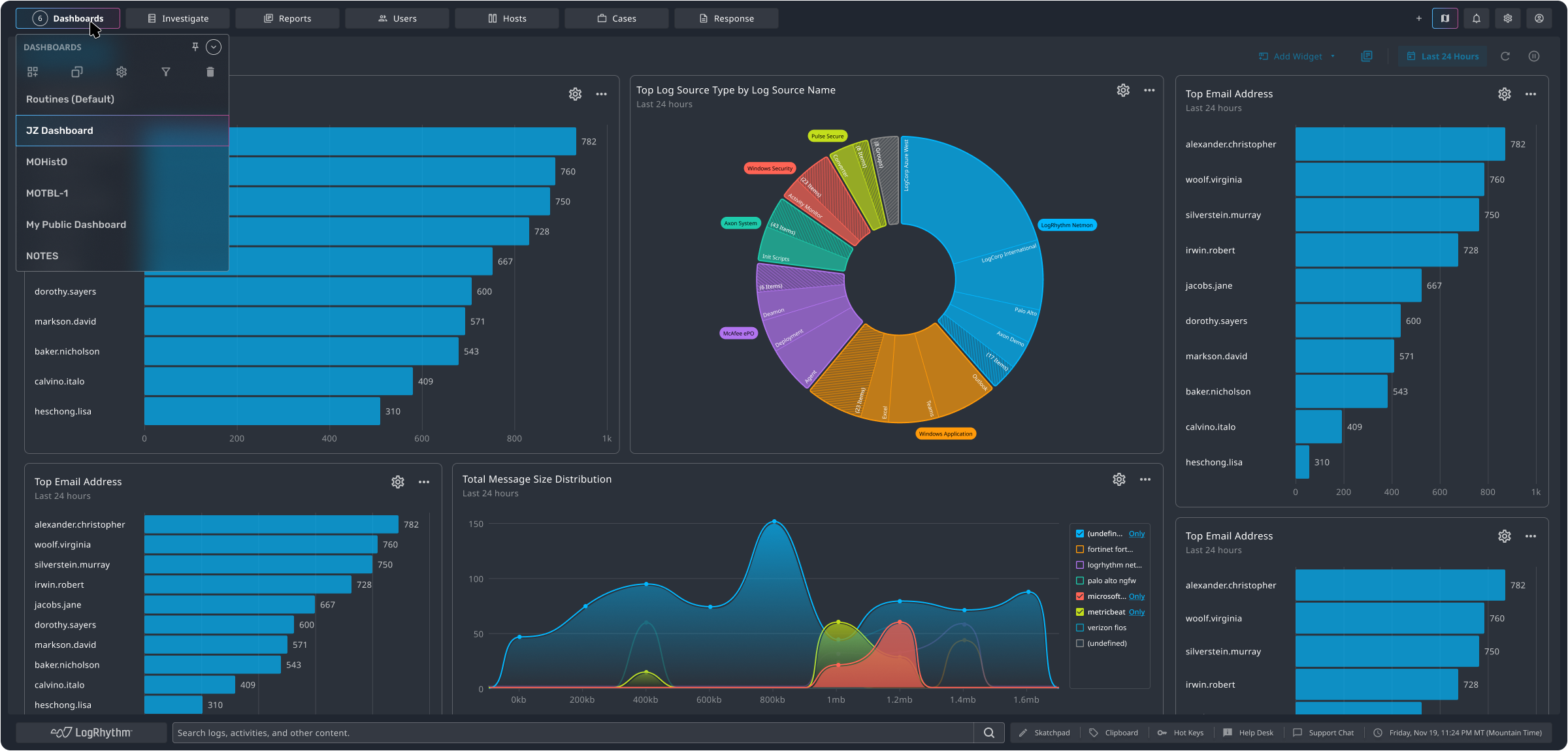Click the add dashboard grid icon
Viewport: 1568px width, 751px height.
click(x=33, y=72)
